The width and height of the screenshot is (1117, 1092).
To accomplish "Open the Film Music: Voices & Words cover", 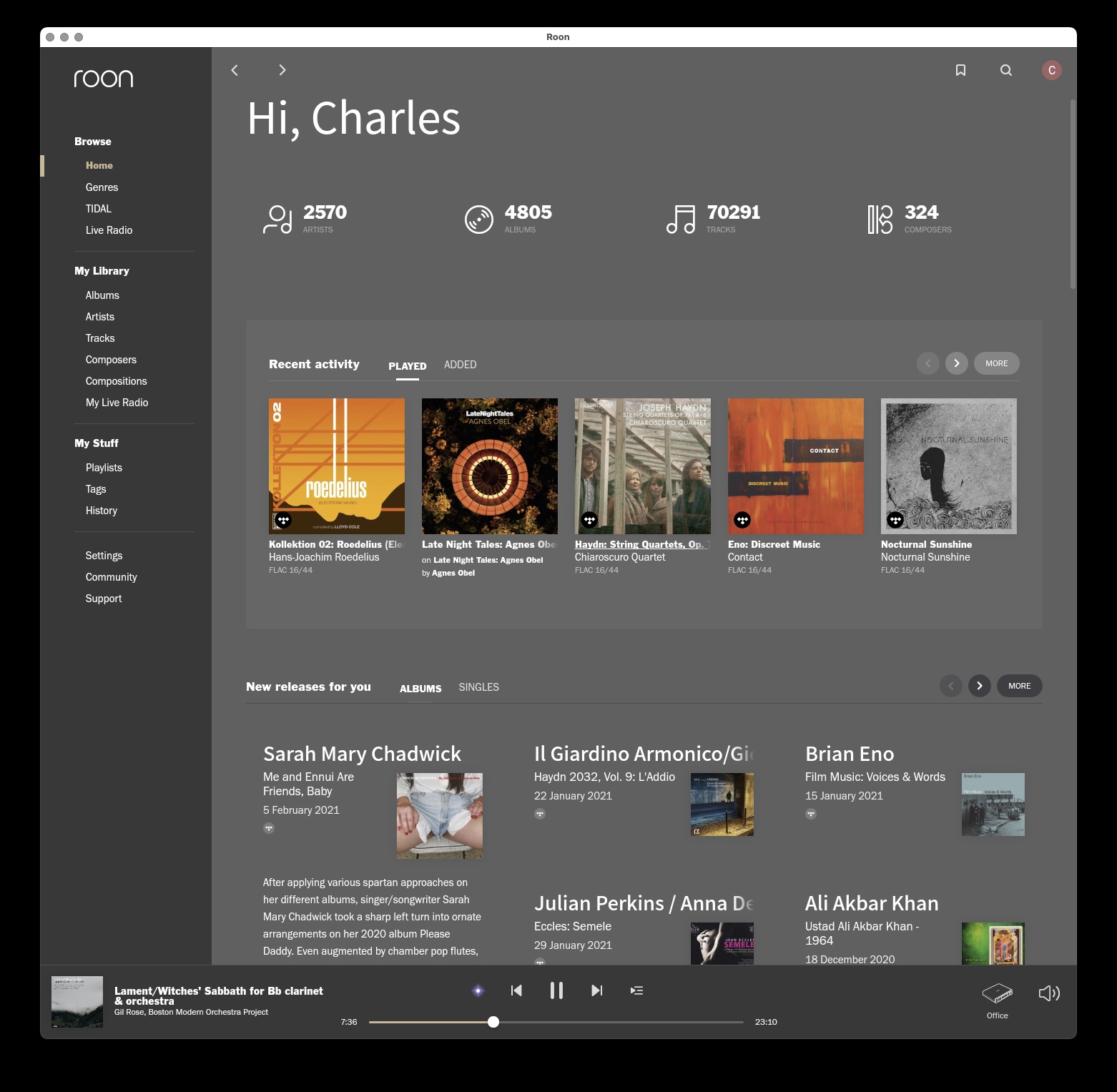I will [x=993, y=805].
